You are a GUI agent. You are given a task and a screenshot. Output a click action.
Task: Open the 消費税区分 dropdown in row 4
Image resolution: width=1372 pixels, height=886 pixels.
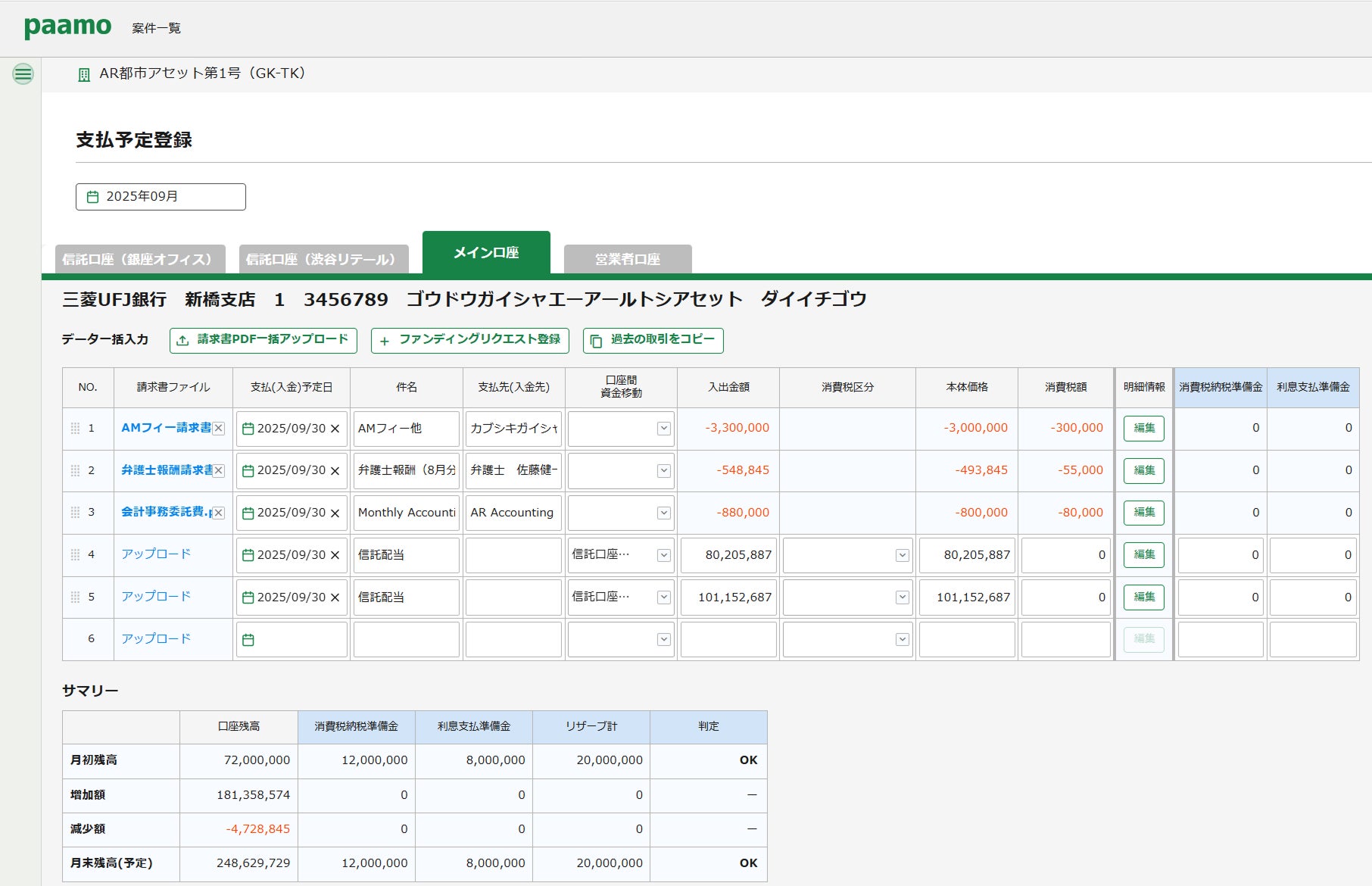point(902,555)
